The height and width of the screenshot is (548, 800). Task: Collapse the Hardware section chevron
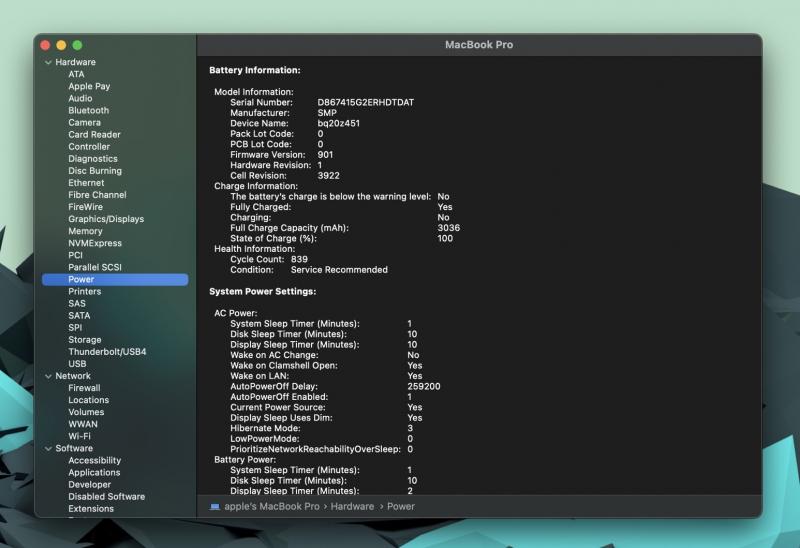(x=47, y=62)
